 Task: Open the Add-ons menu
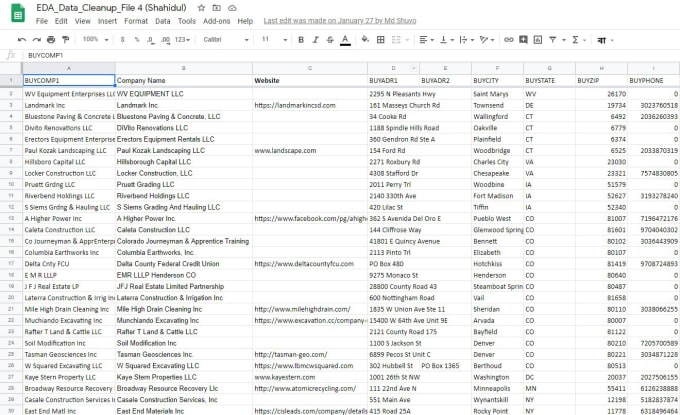click(216, 21)
